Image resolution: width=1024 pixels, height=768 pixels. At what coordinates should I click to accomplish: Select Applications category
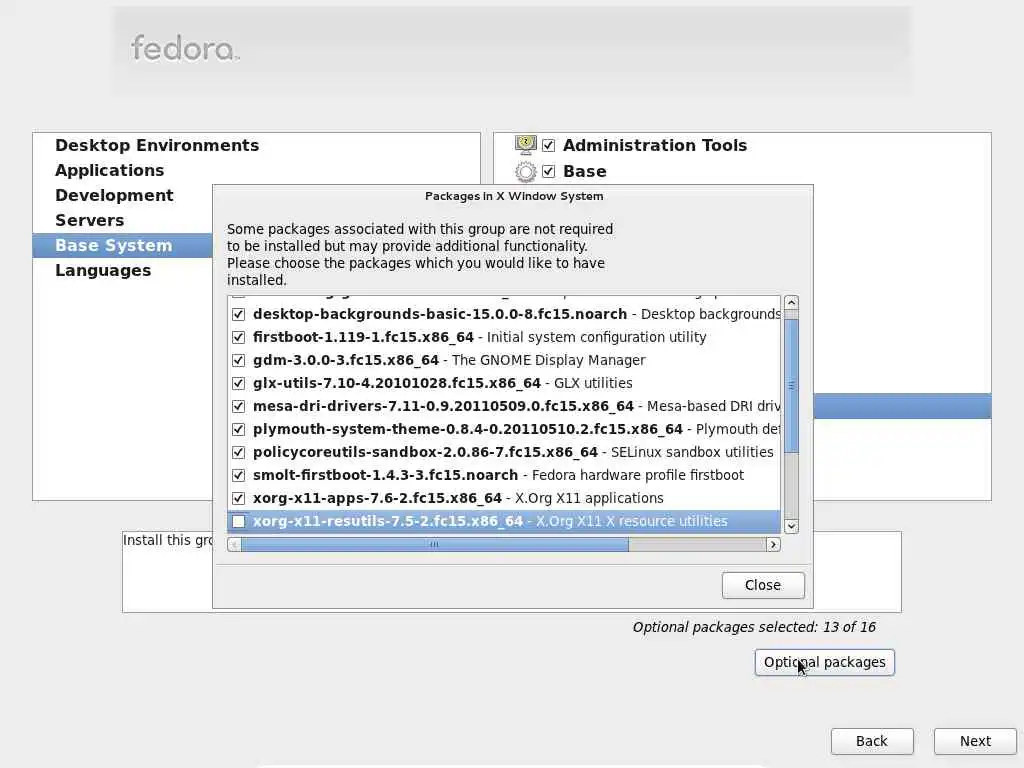pyautogui.click(x=109, y=170)
